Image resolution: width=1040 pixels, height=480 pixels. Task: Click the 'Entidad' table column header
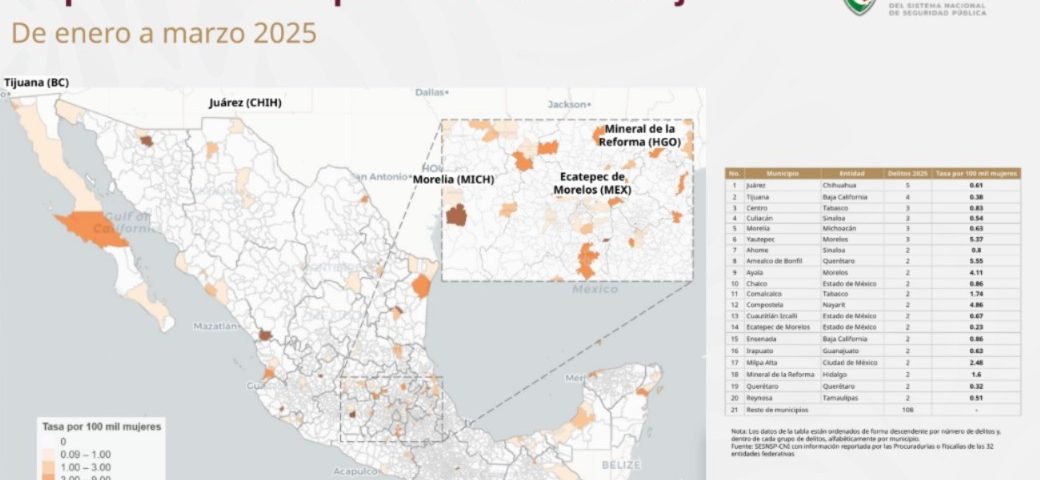pos(851,173)
